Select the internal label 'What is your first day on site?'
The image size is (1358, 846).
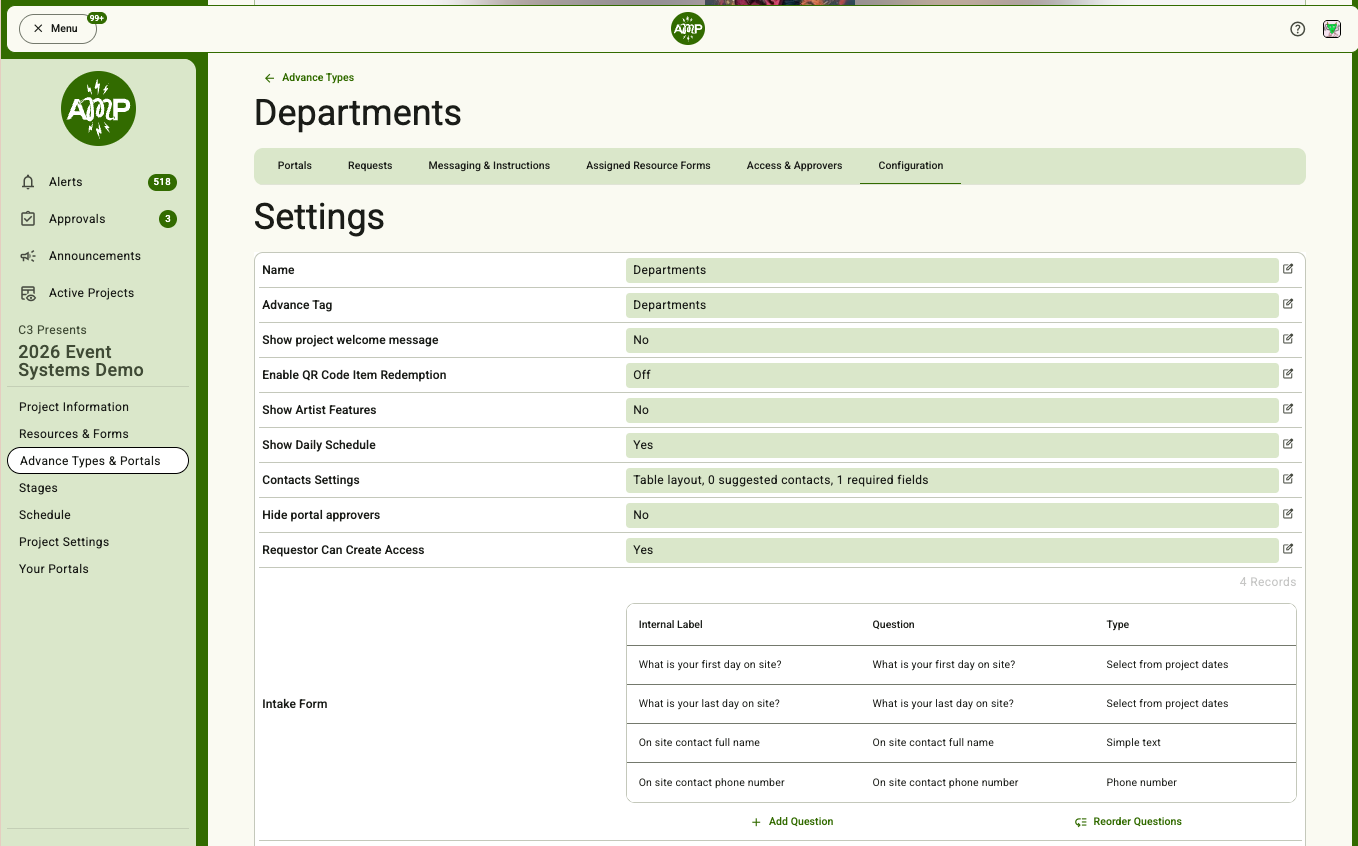[x=710, y=664]
